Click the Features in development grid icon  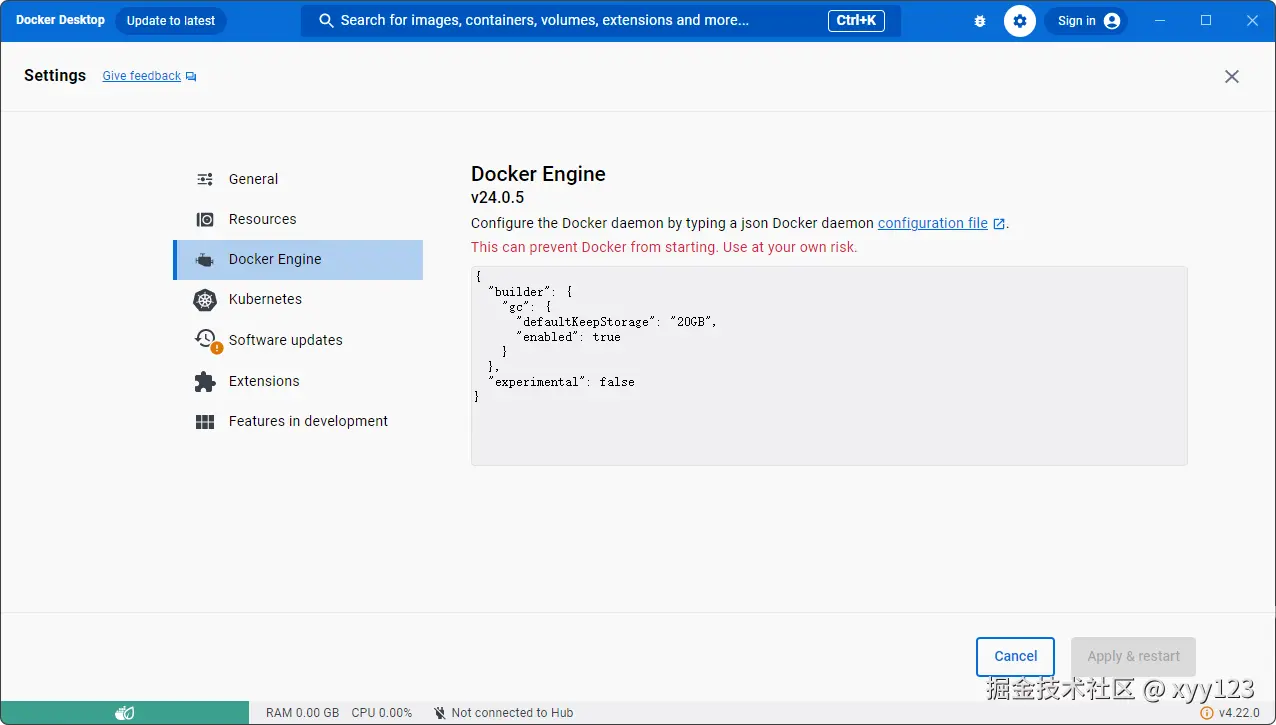pos(205,422)
